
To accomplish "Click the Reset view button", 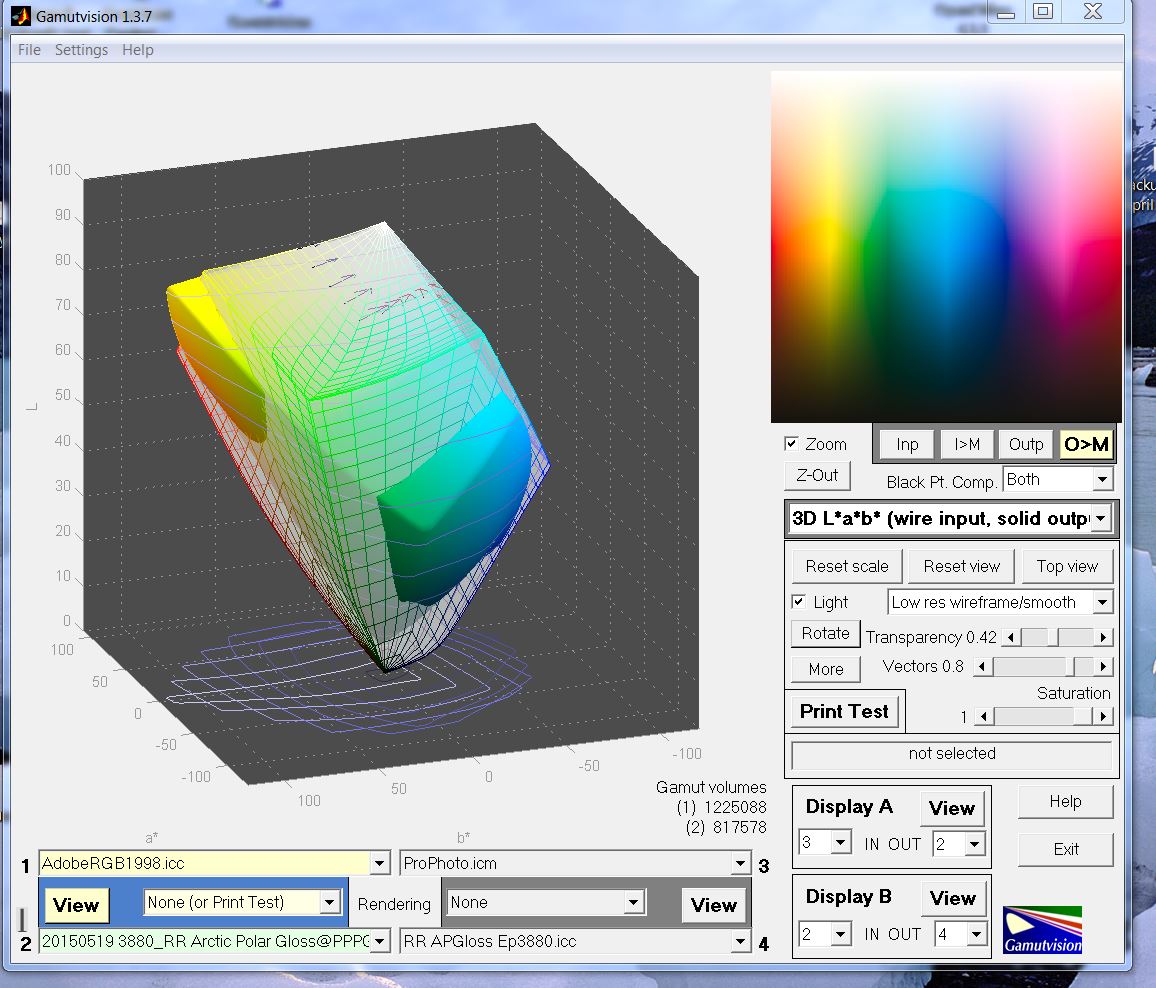I will [961, 567].
